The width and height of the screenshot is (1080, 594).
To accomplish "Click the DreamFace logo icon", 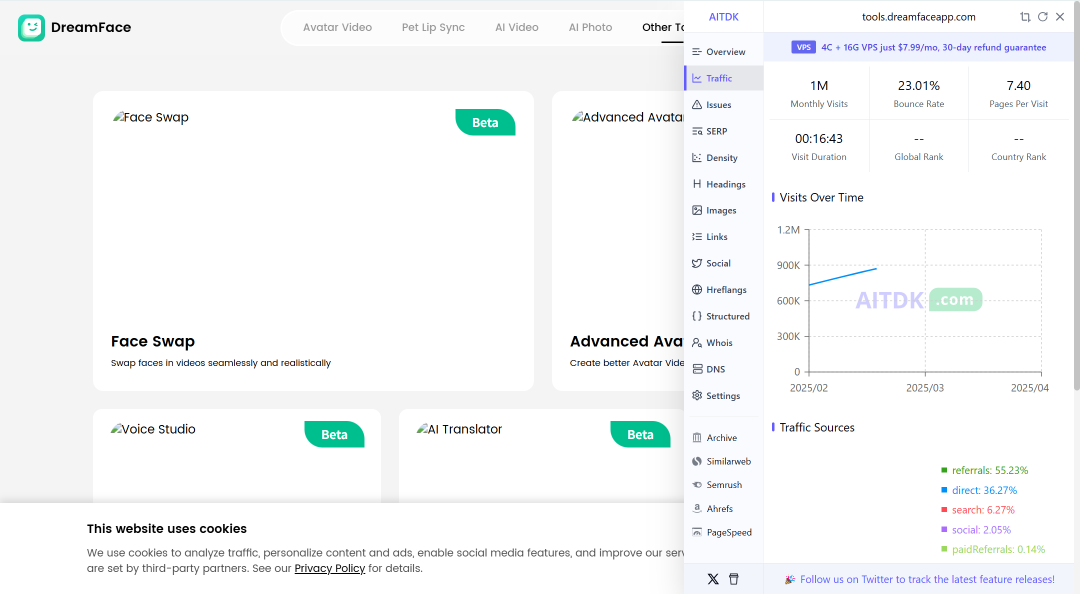I will pyautogui.click(x=31, y=28).
